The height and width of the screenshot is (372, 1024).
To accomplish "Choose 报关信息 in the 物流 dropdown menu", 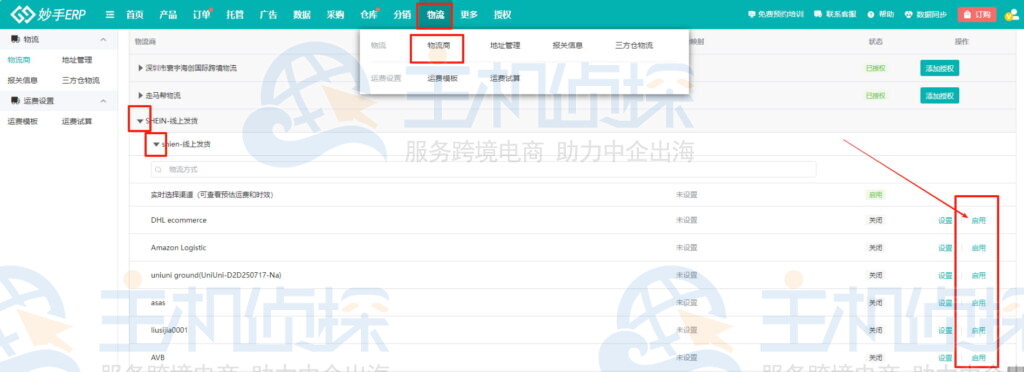I will [568, 46].
